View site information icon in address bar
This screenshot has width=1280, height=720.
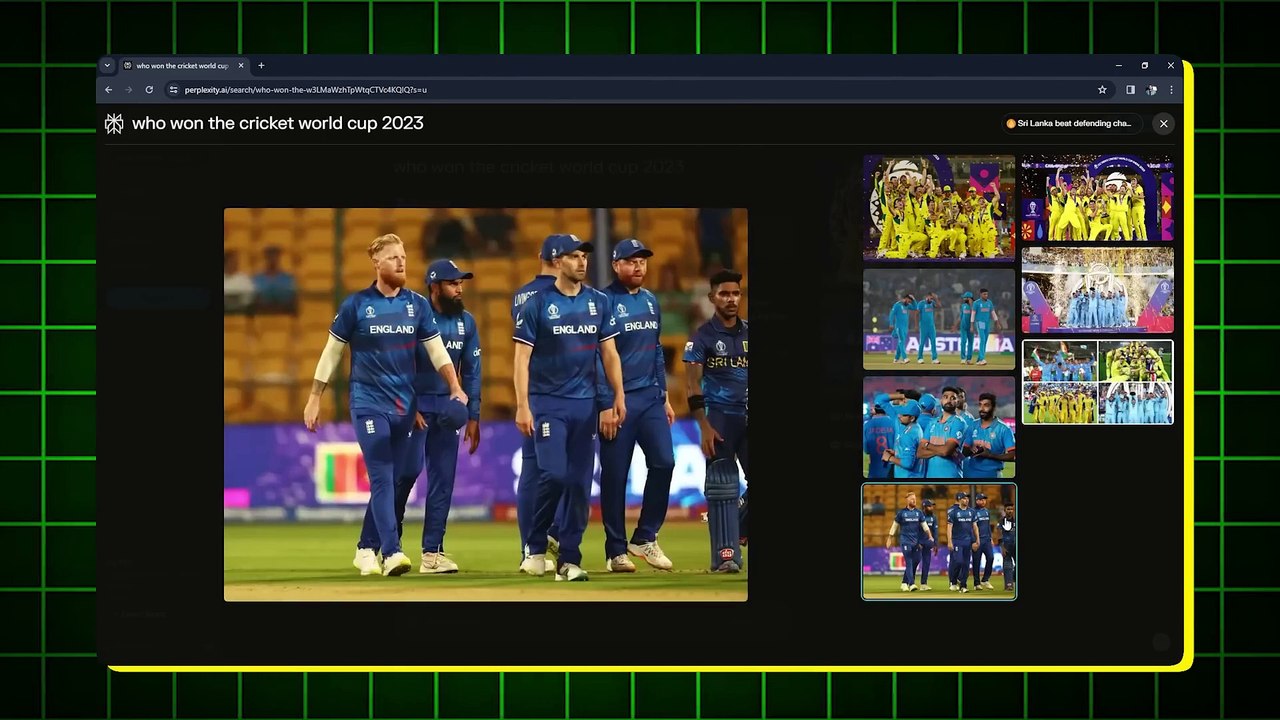tap(173, 89)
